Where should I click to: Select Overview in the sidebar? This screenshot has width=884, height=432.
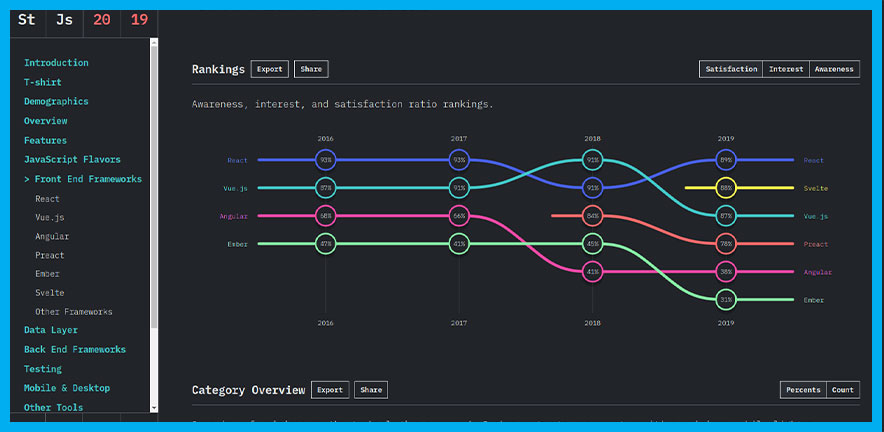point(45,121)
